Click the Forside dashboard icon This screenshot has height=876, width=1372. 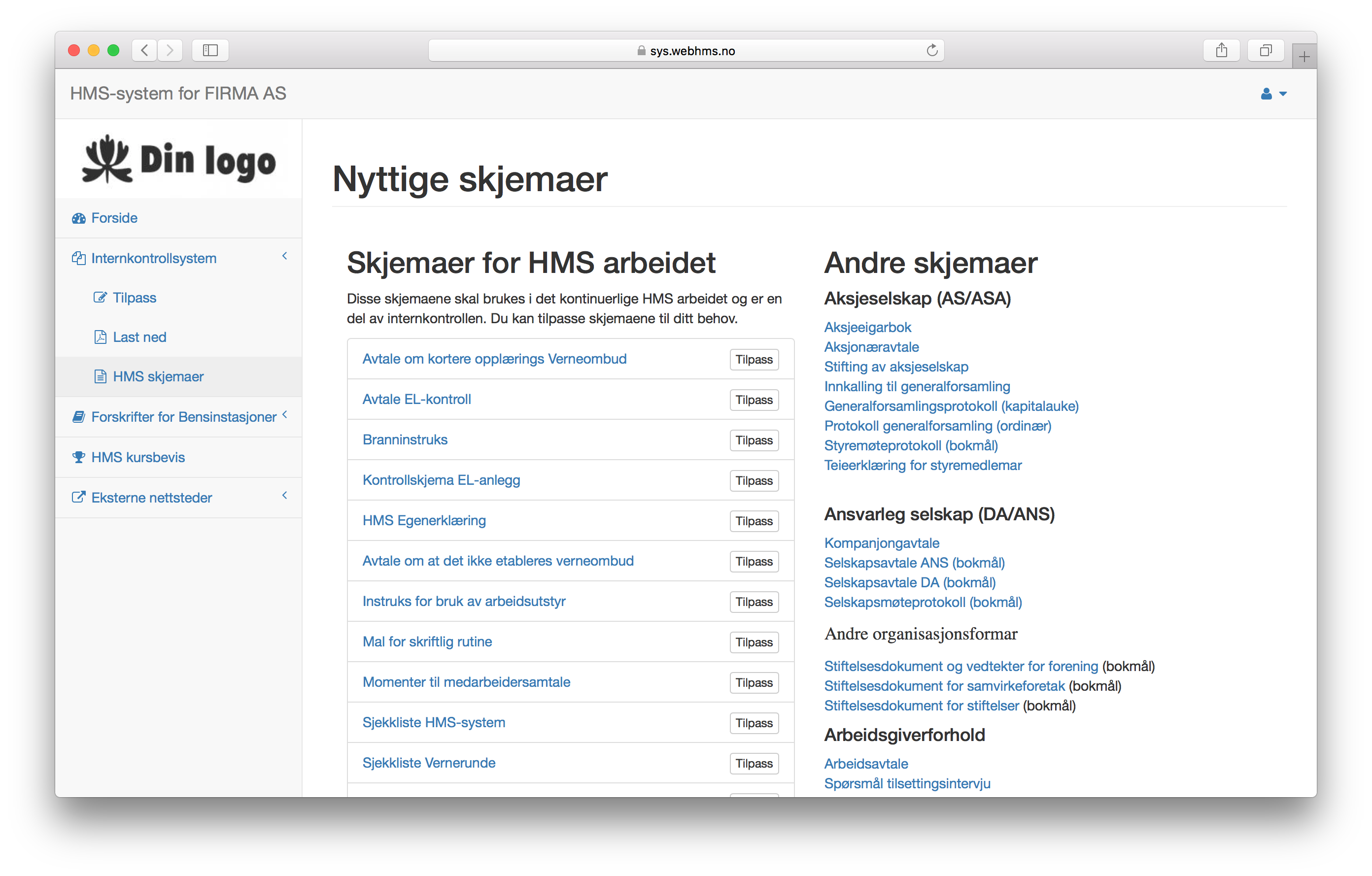tap(79, 218)
